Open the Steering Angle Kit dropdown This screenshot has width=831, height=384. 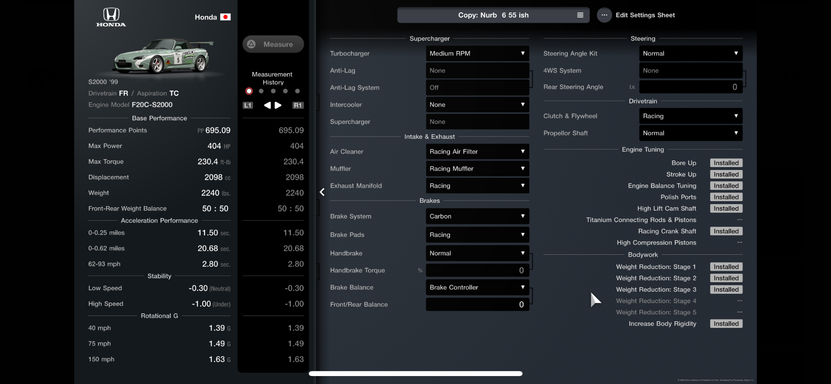[691, 53]
